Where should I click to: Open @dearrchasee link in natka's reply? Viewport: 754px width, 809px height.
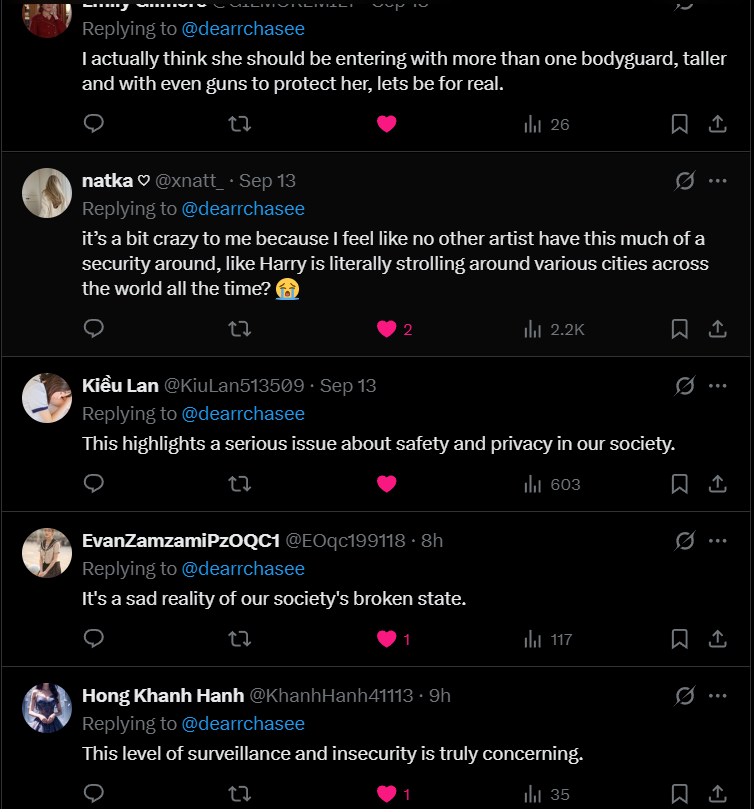coord(243,209)
